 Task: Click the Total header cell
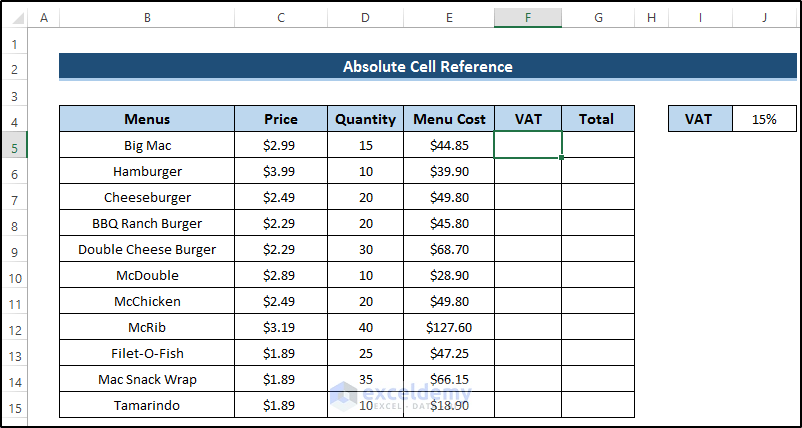(x=597, y=119)
